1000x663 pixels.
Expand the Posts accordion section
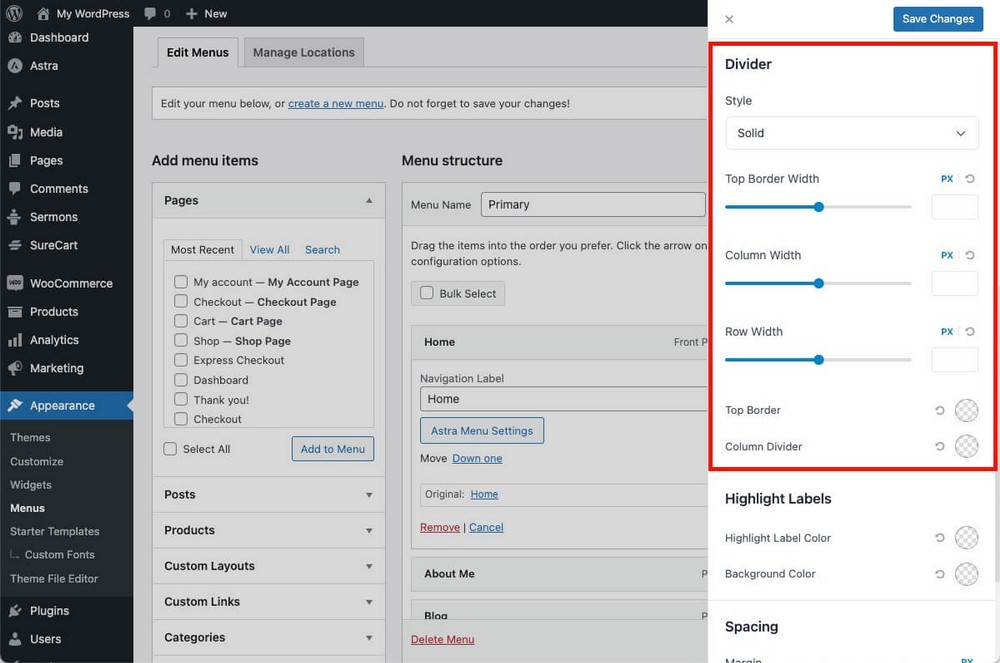coord(369,495)
